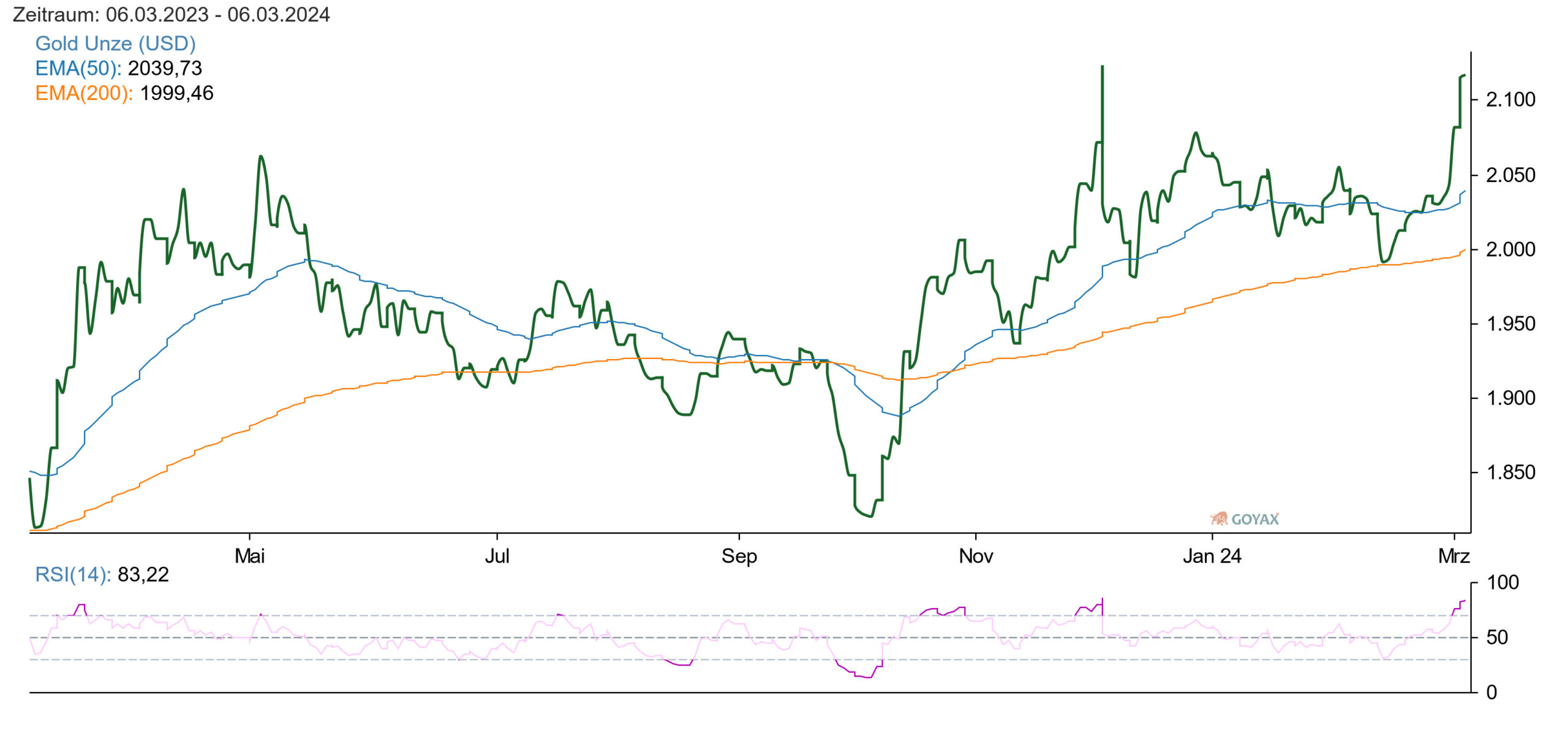Click the 2.100 price axis label
This screenshot has width=1568, height=736.
(x=1510, y=100)
